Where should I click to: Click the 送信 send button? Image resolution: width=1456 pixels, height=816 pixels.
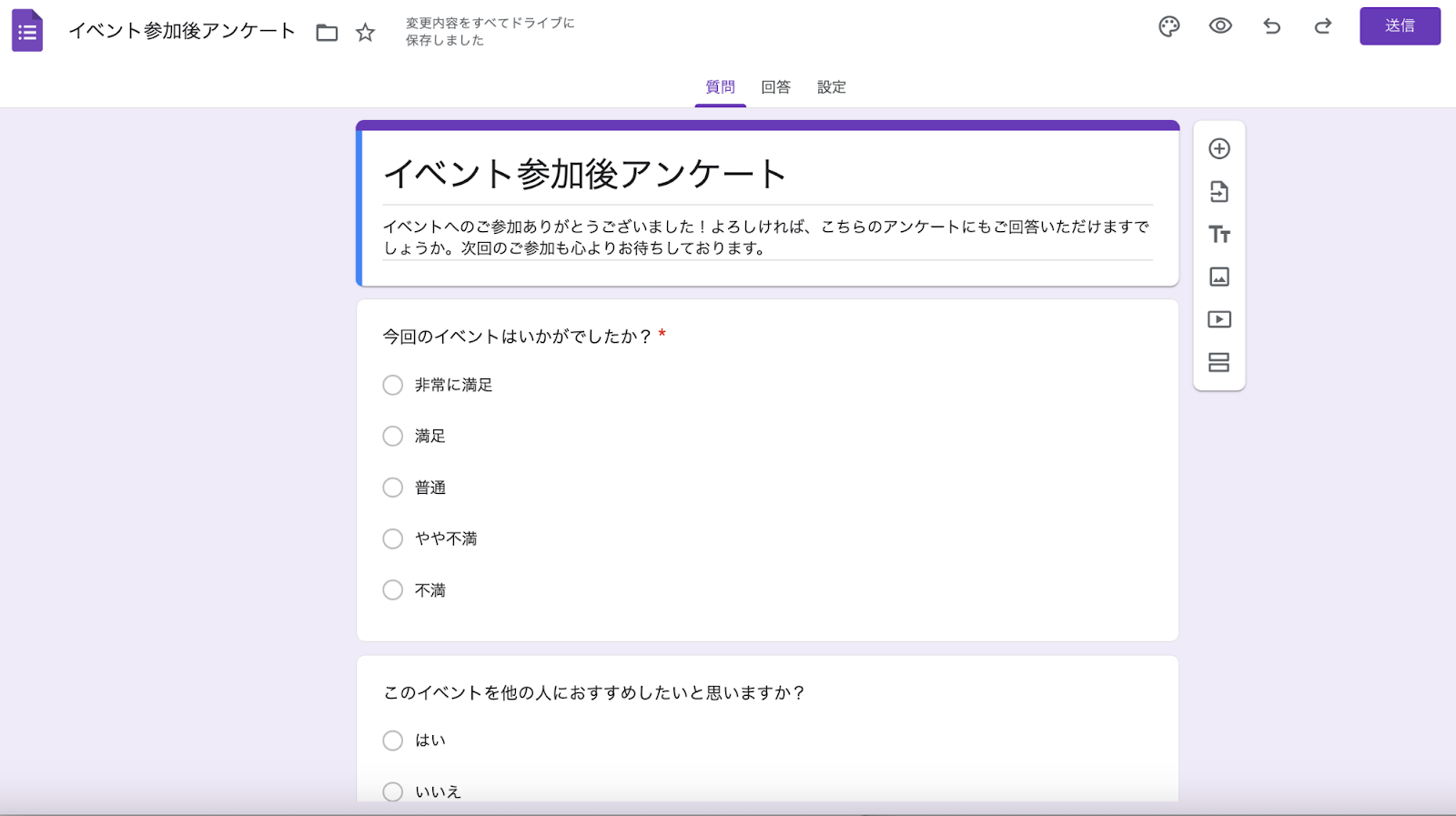[1400, 26]
